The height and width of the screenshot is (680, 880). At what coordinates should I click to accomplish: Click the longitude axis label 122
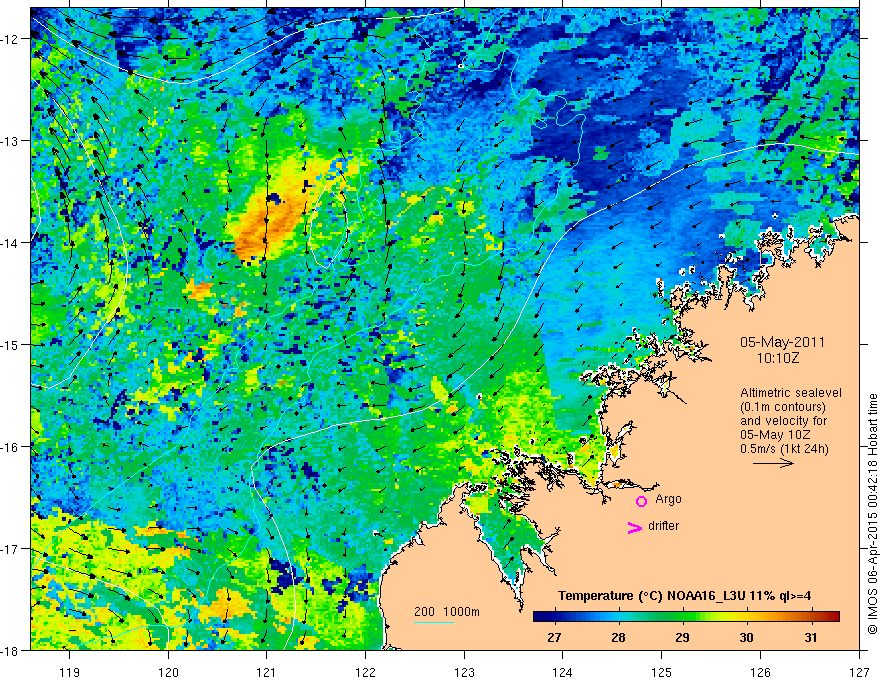click(x=365, y=672)
